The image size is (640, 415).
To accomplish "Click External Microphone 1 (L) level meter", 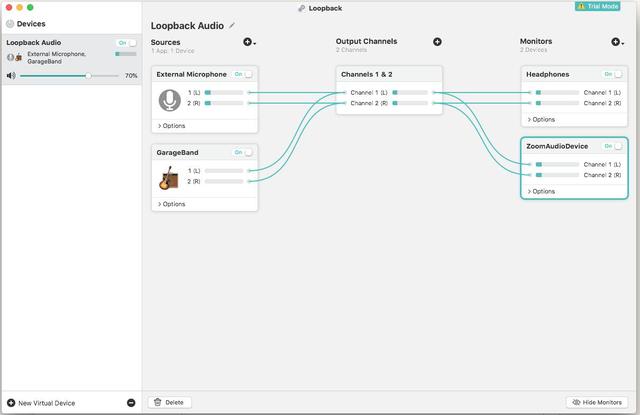I will click(x=224, y=93).
